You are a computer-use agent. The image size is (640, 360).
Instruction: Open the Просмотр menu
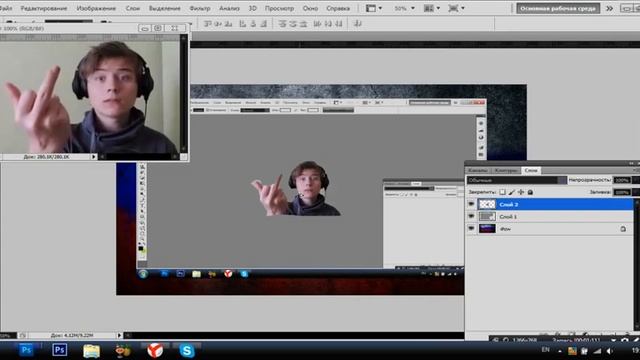[280, 8]
